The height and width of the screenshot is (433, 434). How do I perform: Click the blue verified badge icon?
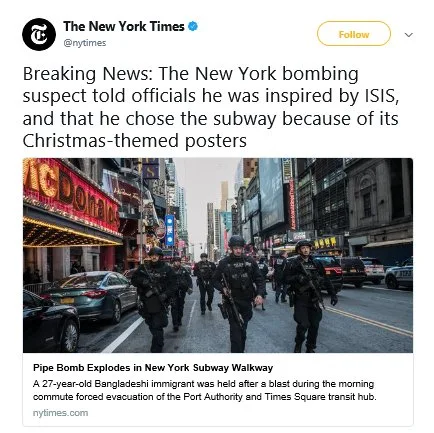(193, 26)
